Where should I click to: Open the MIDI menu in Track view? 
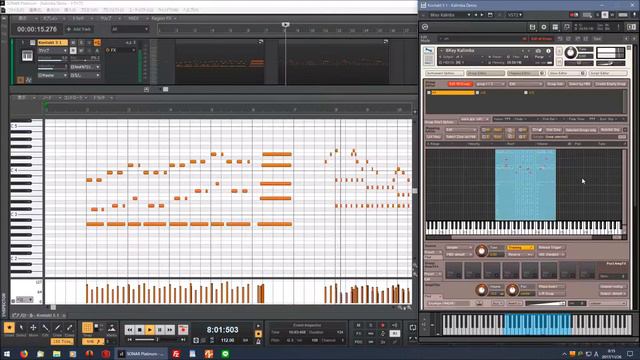pyautogui.click(x=134, y=18)
